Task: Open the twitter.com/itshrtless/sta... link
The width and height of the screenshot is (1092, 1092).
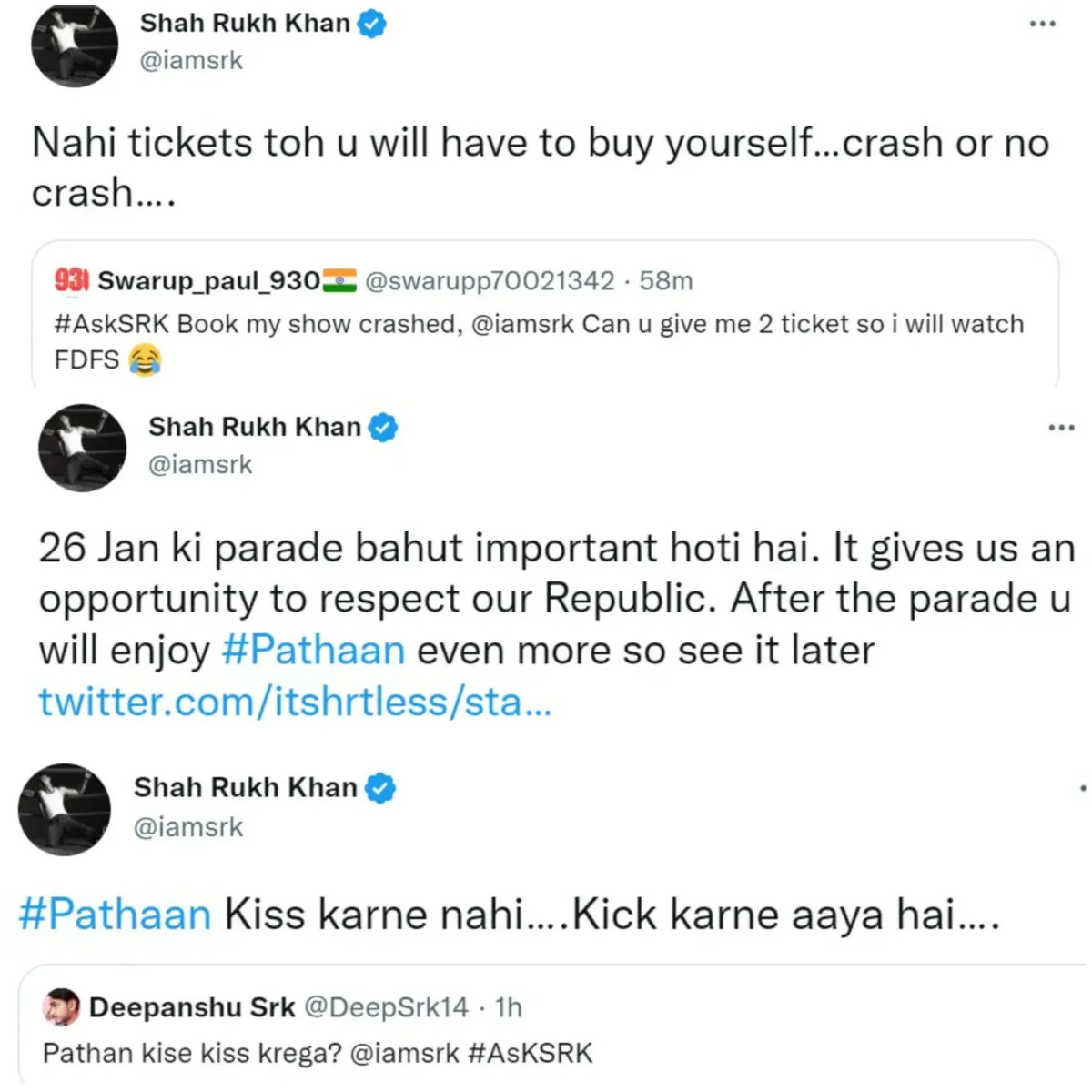Action: coord(295,702)
